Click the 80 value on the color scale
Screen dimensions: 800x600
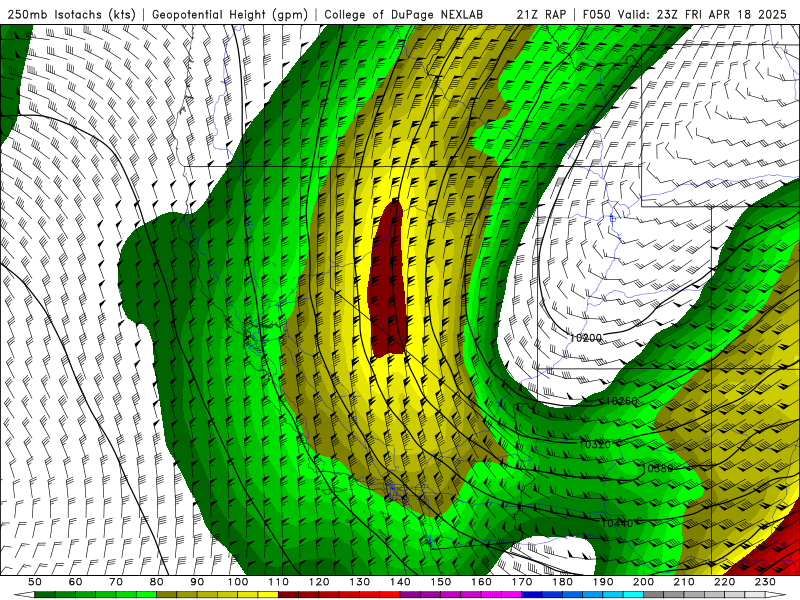[x=157, y=582]
